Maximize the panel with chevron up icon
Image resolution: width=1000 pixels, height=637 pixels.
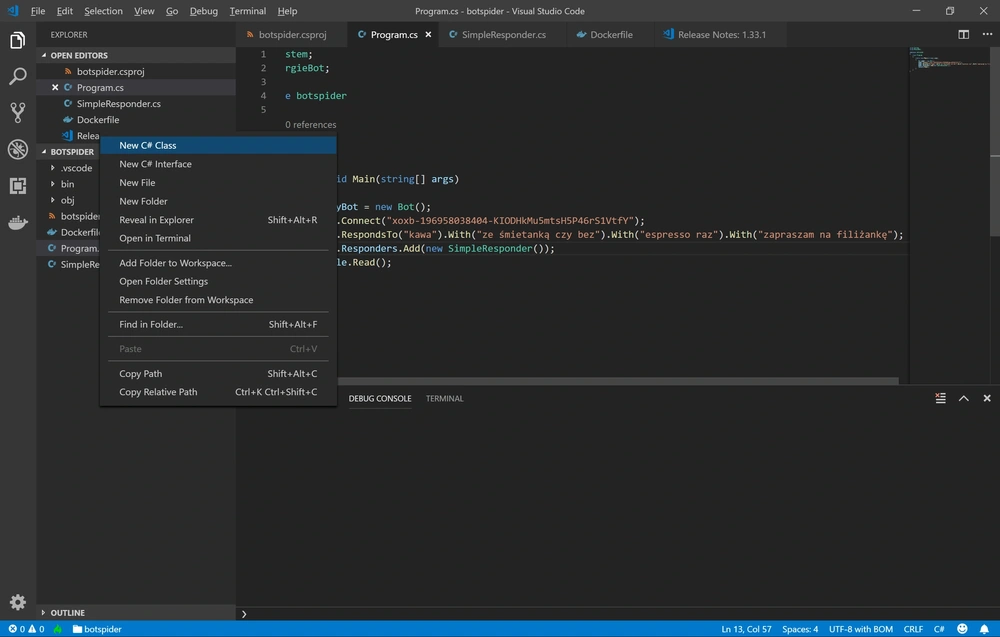(964, 398)
